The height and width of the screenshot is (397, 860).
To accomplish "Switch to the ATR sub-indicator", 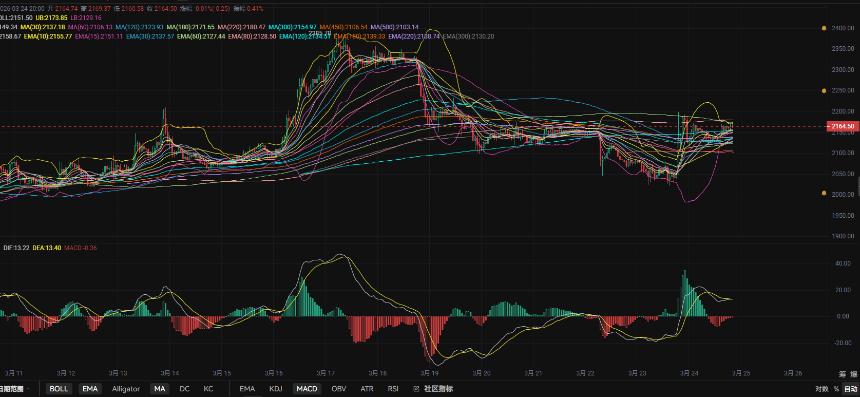I will (367, 389).
